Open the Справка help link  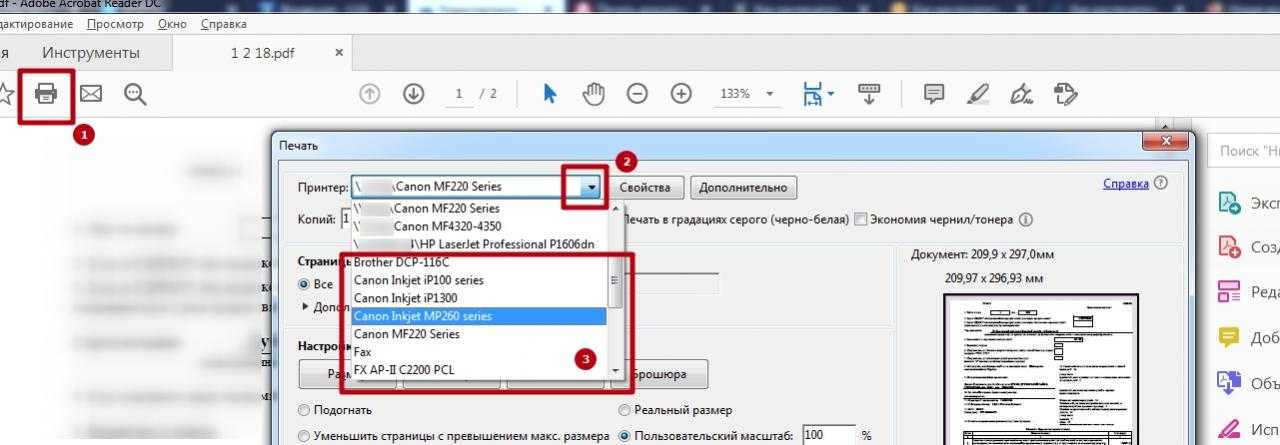[1125, 184]
